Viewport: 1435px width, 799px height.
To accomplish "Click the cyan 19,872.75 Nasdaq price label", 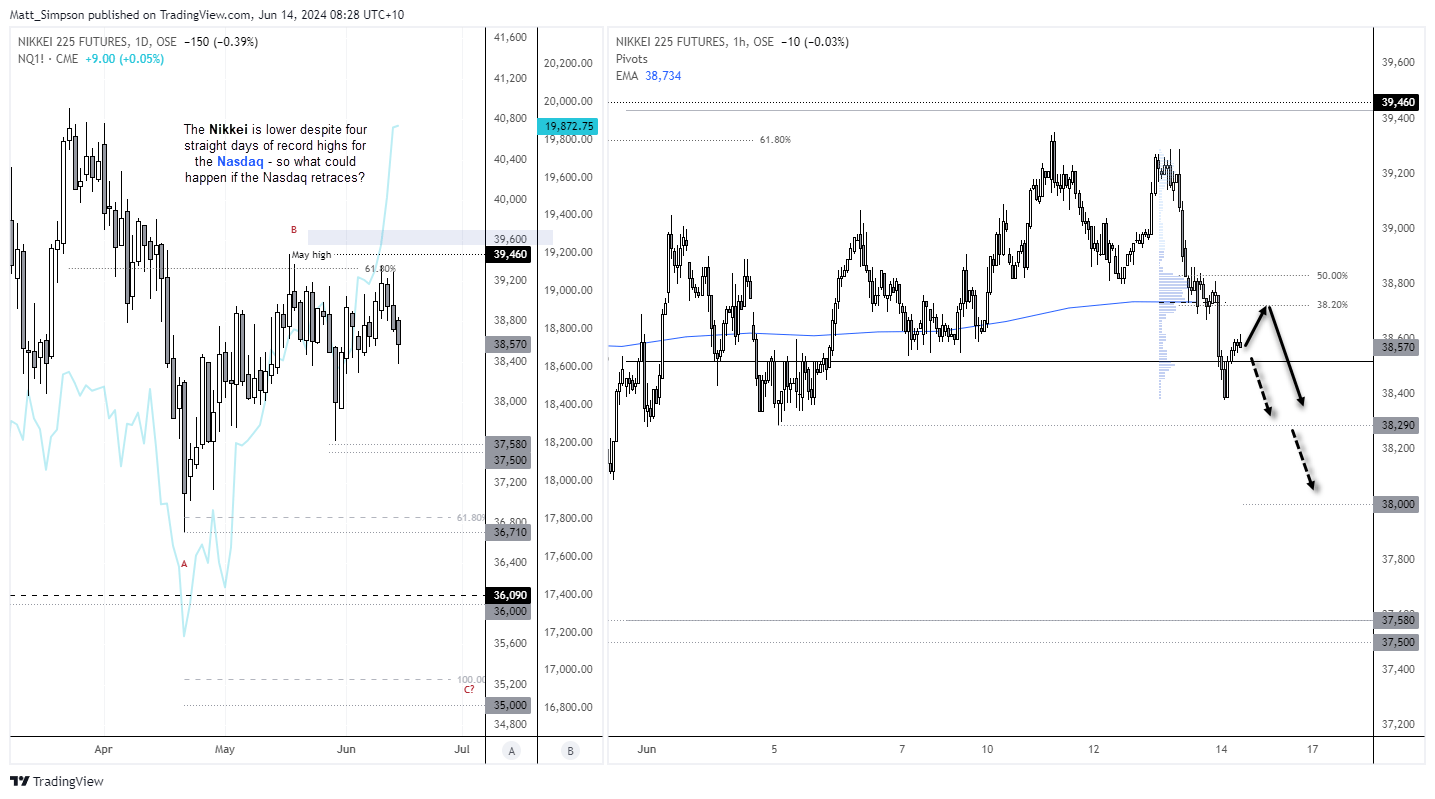I will coord(567,126).
